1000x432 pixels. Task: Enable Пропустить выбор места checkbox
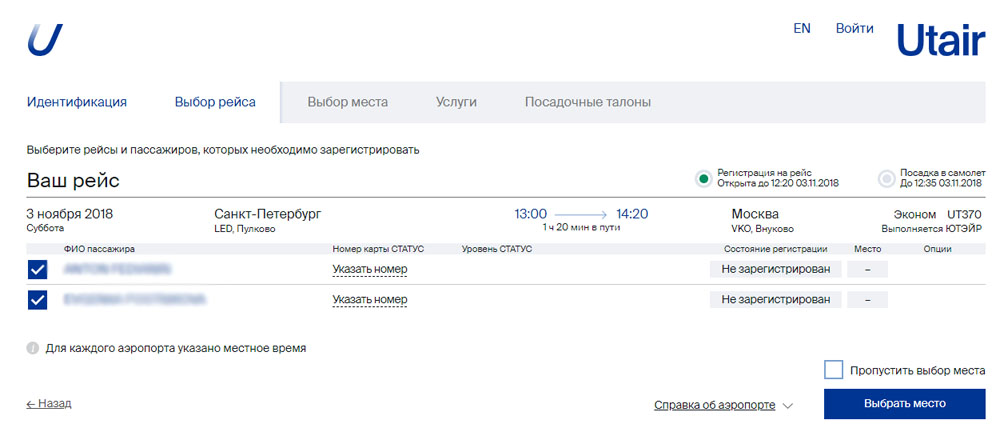tap(834, 370)
